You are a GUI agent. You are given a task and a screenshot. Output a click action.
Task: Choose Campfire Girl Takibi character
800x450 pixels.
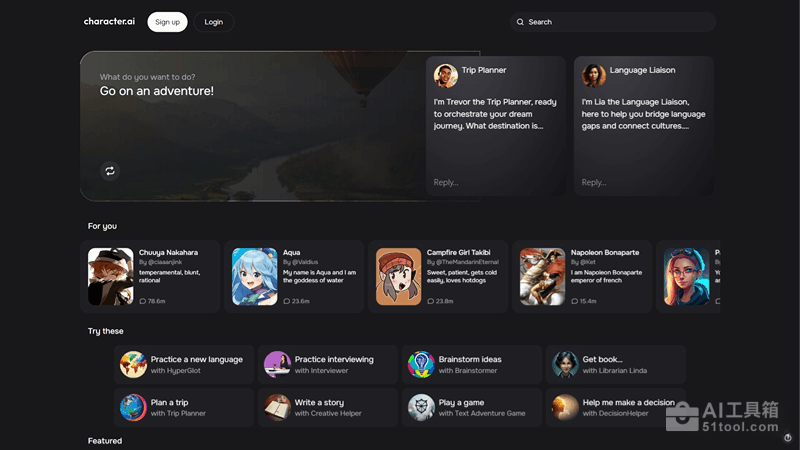[438, 277]
